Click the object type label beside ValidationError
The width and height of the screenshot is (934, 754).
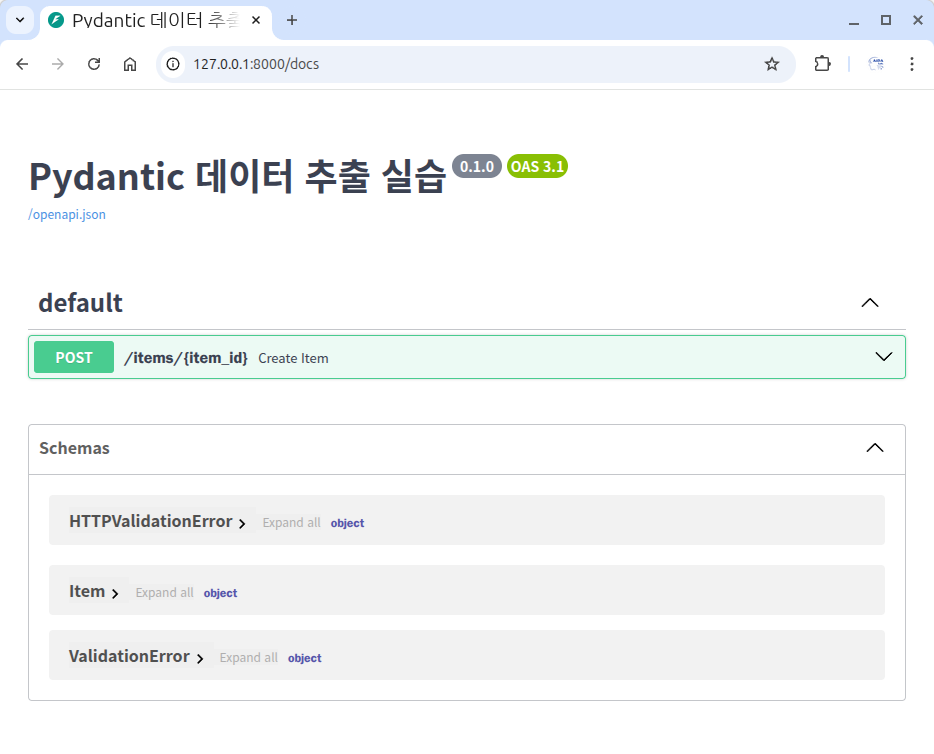click(x=304, y=658)
